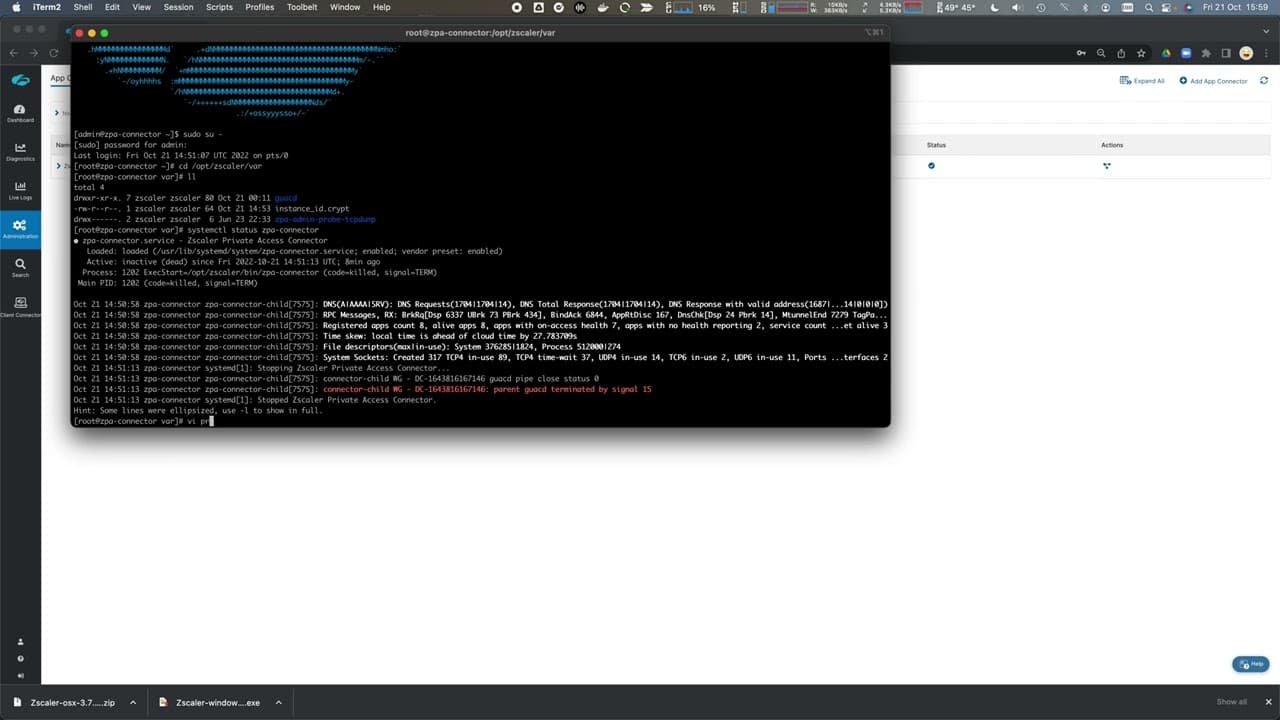Image resolution: width=1280 pixels, height=720 pixels.
Task: Click Add App Connector
Action: pos(1213,81)
